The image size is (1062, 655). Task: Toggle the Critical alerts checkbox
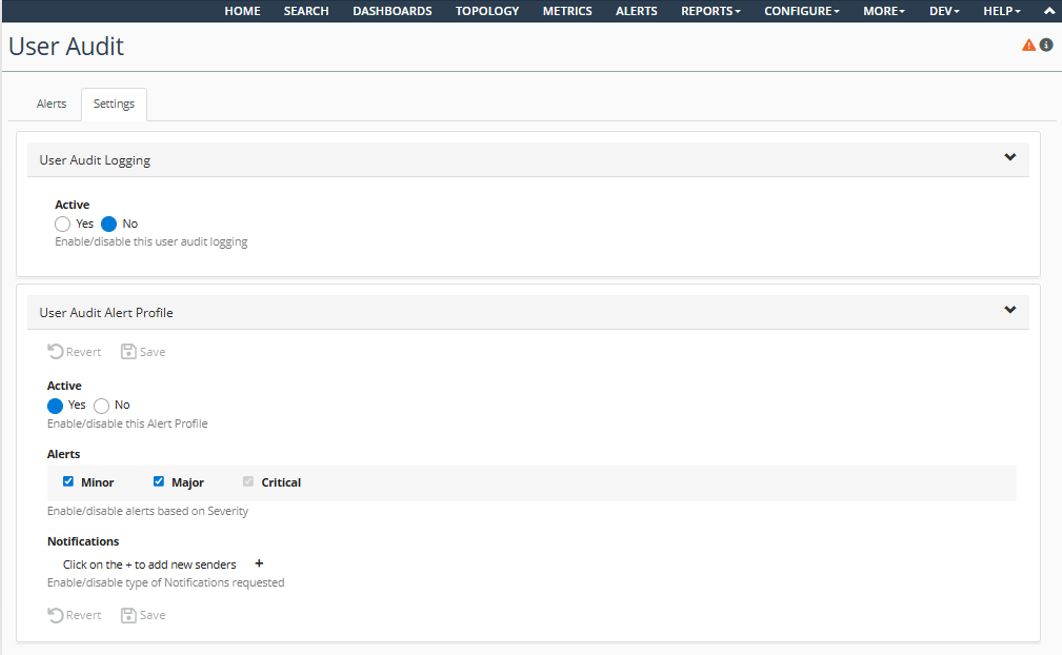tap(248, 482)
